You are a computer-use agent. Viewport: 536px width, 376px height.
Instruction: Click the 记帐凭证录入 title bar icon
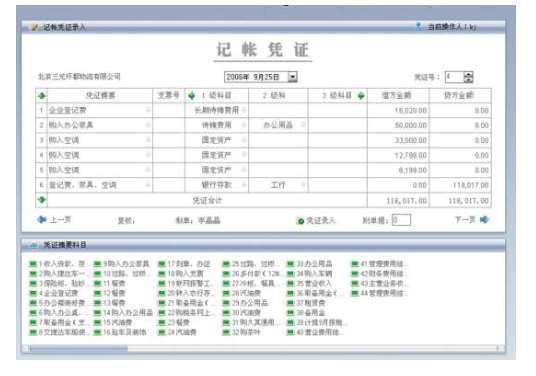34,27
